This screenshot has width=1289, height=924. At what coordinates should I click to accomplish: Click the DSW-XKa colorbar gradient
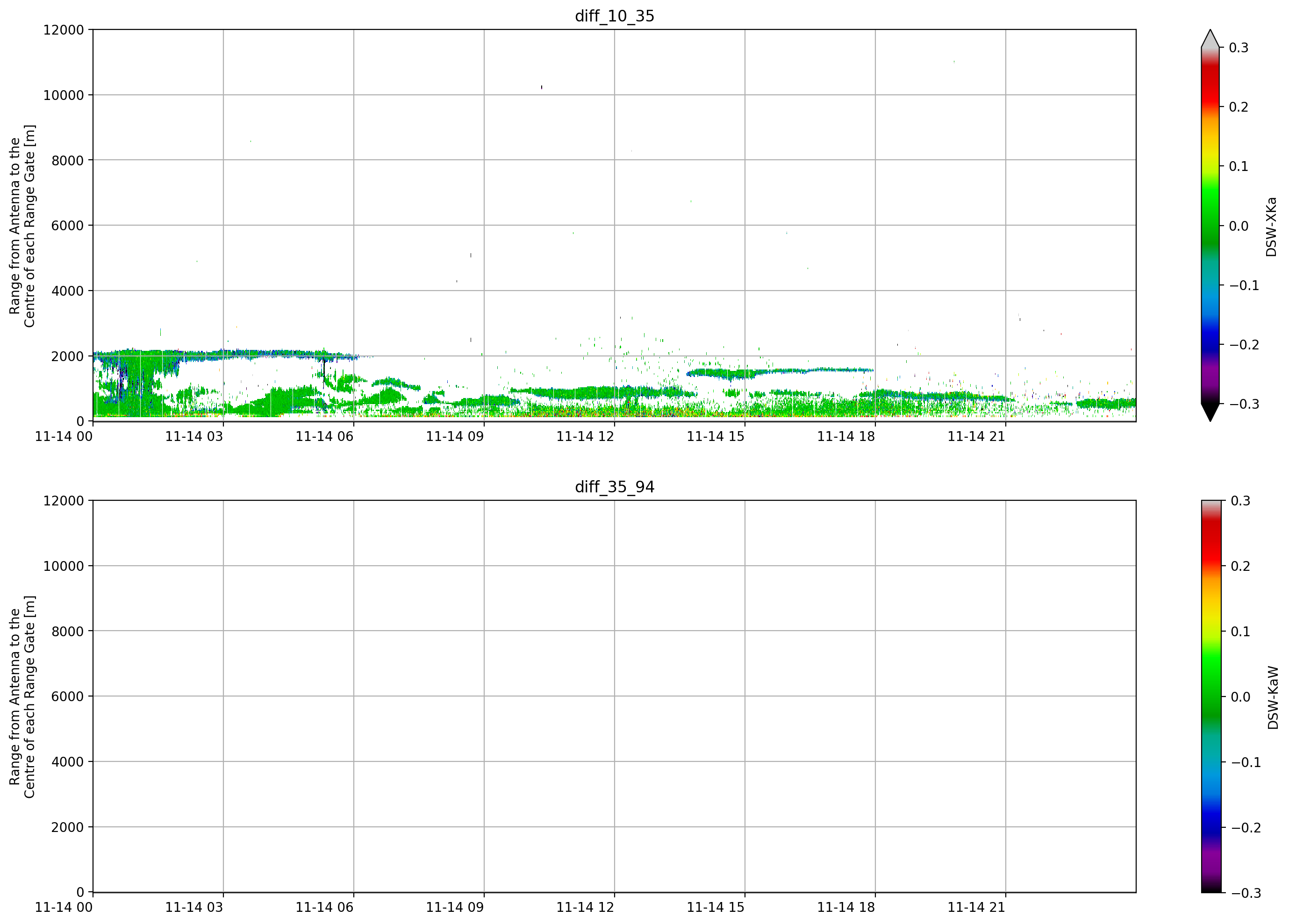1210,226
